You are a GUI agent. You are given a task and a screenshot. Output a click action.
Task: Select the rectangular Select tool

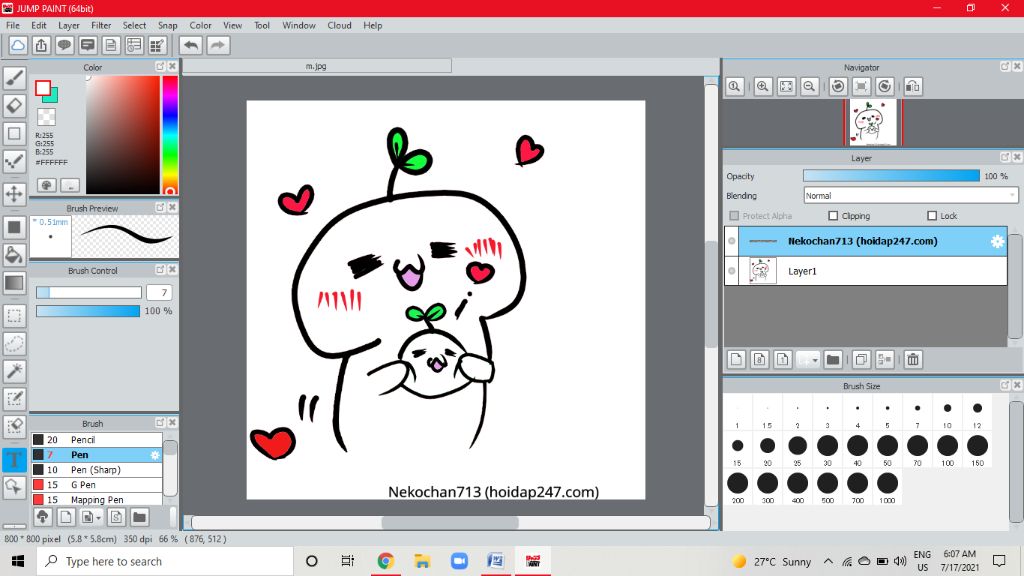(14, 316)
